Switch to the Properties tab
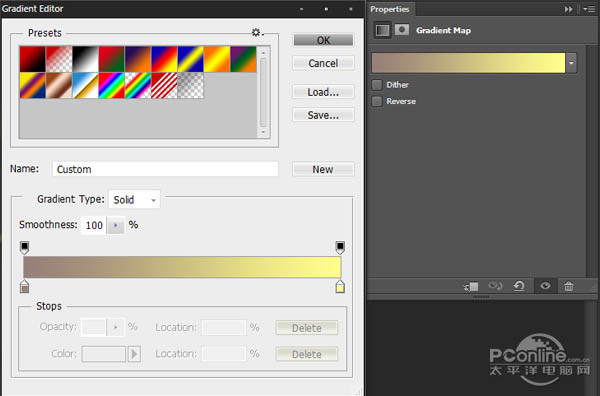 click(x=390, y=9)
